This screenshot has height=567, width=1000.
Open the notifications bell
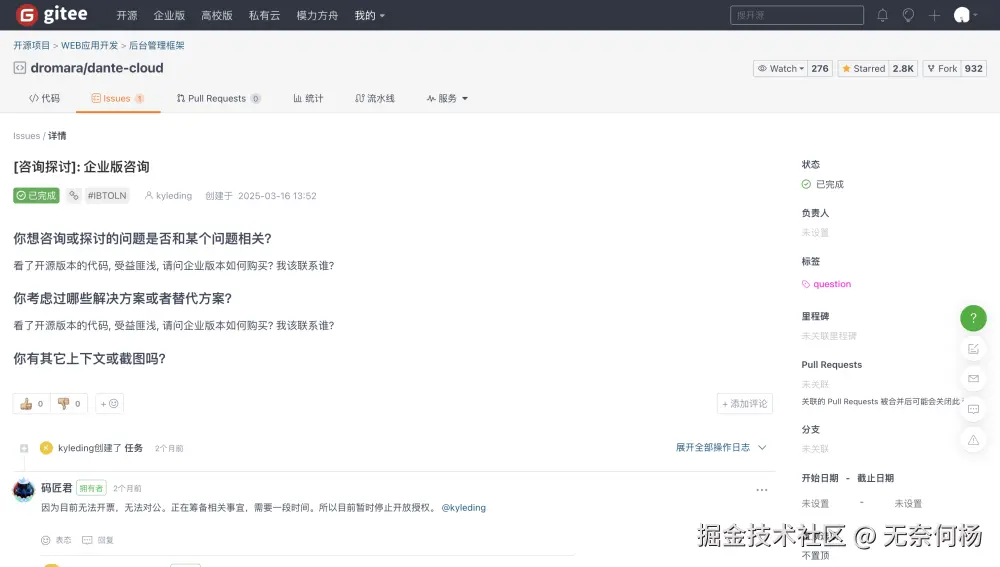pyautogui.click(x=882, y=15)
